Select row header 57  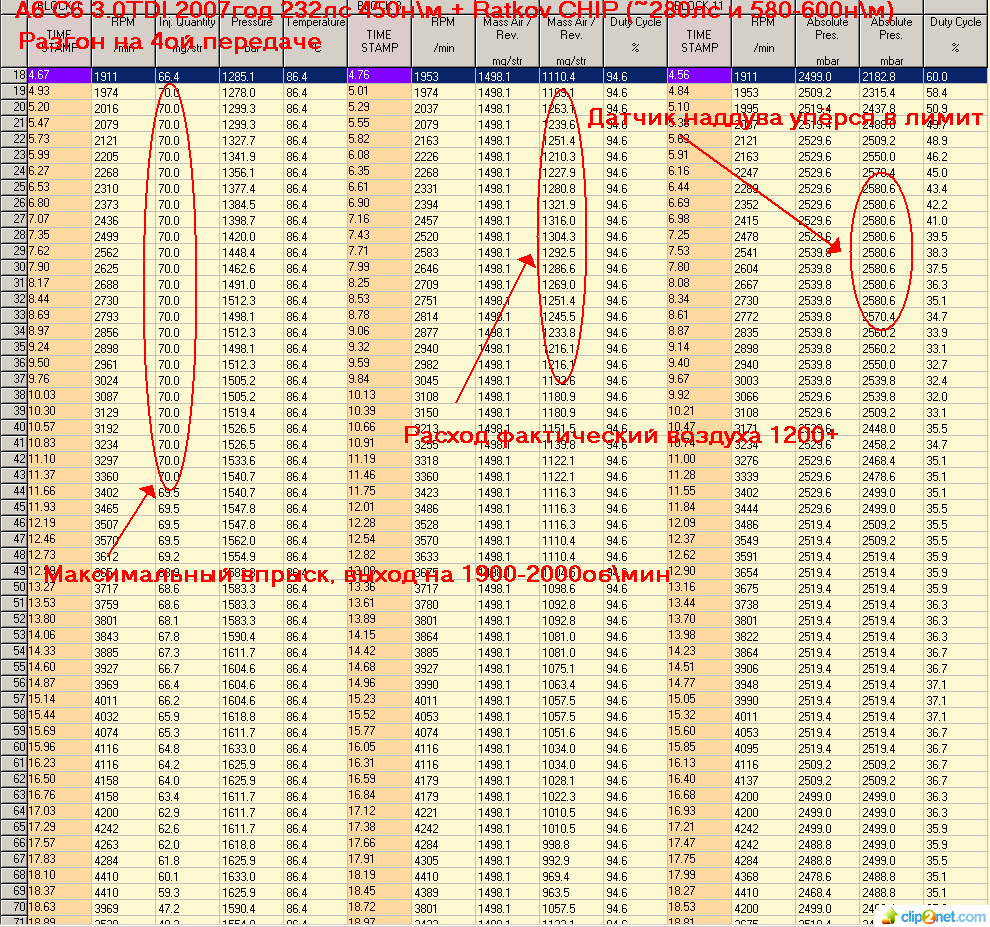(14, 699)
